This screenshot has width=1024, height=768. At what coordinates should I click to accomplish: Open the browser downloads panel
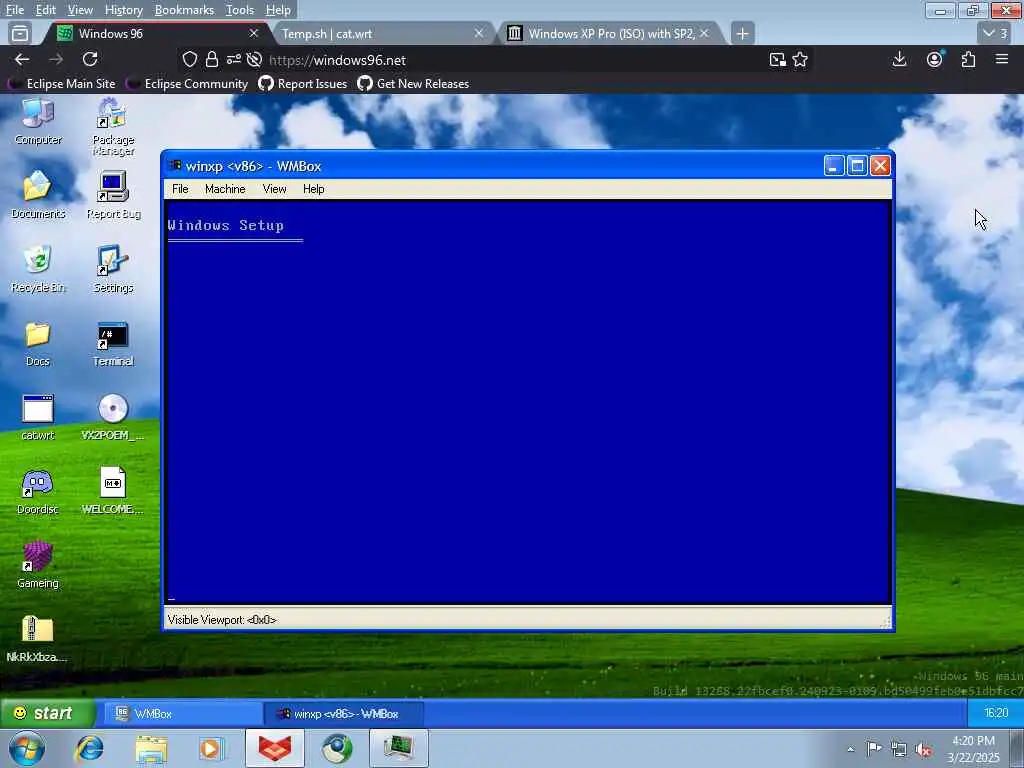click(899, 59)
